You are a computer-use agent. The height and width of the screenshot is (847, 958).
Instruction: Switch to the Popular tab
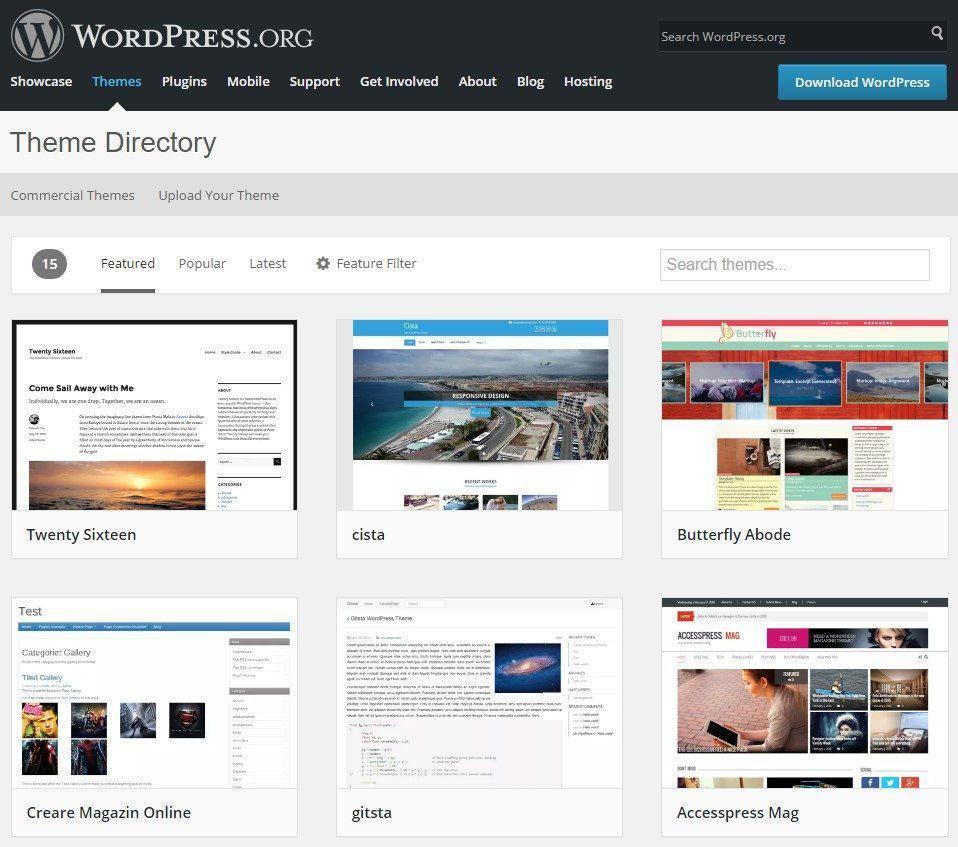(202, 264)
